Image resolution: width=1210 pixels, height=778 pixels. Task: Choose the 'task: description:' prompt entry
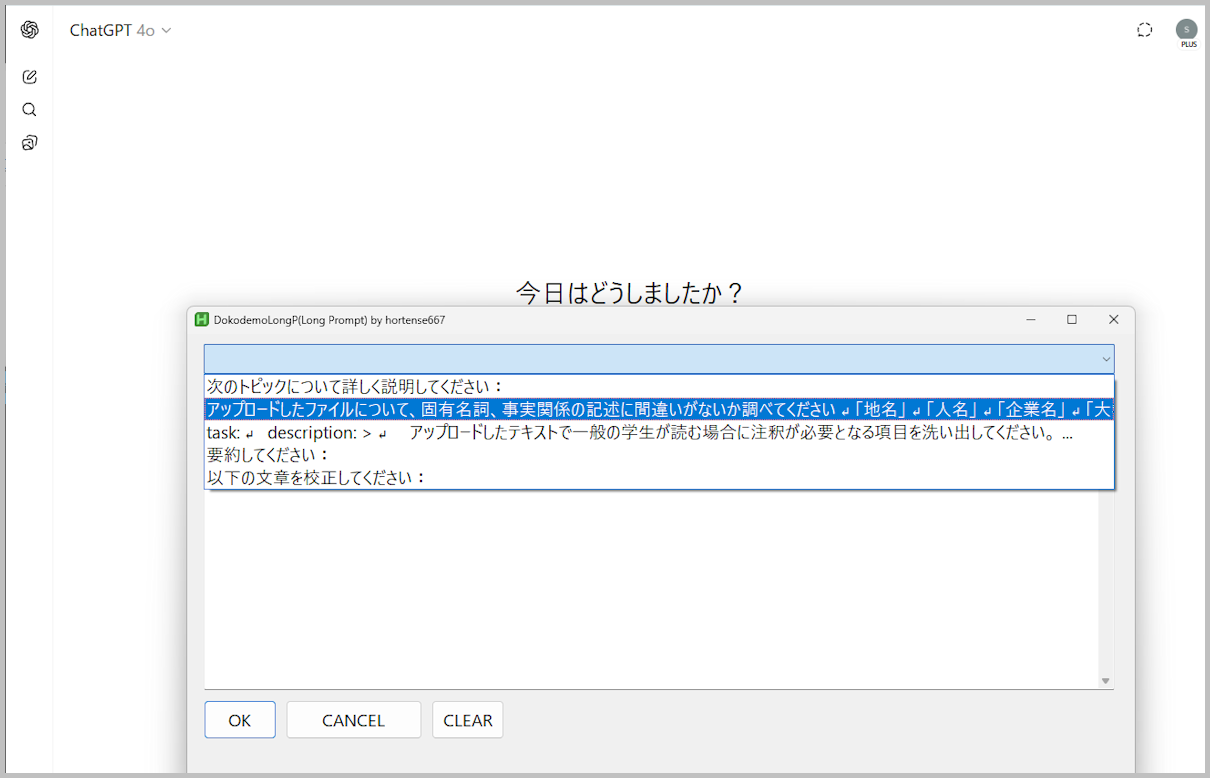click(658, 432)
